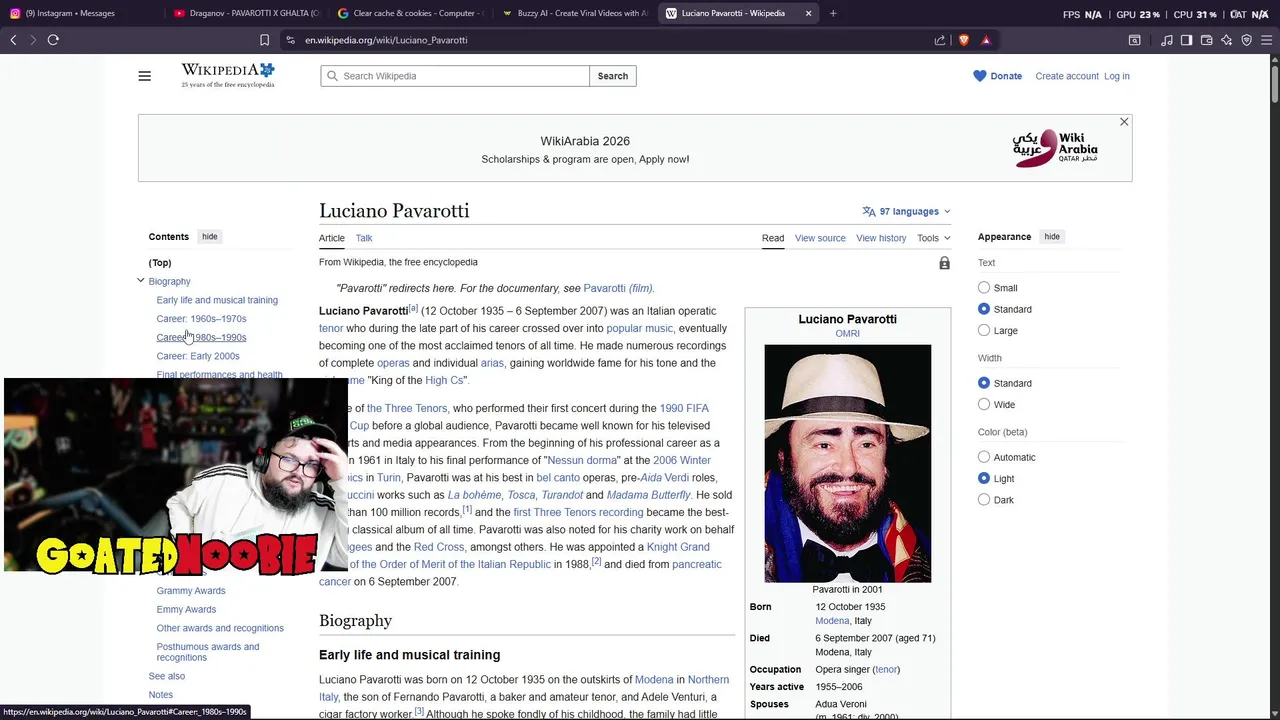Open Brave Shields lion icon
This screenshot has width=1280, height=720.
point(964,40)
